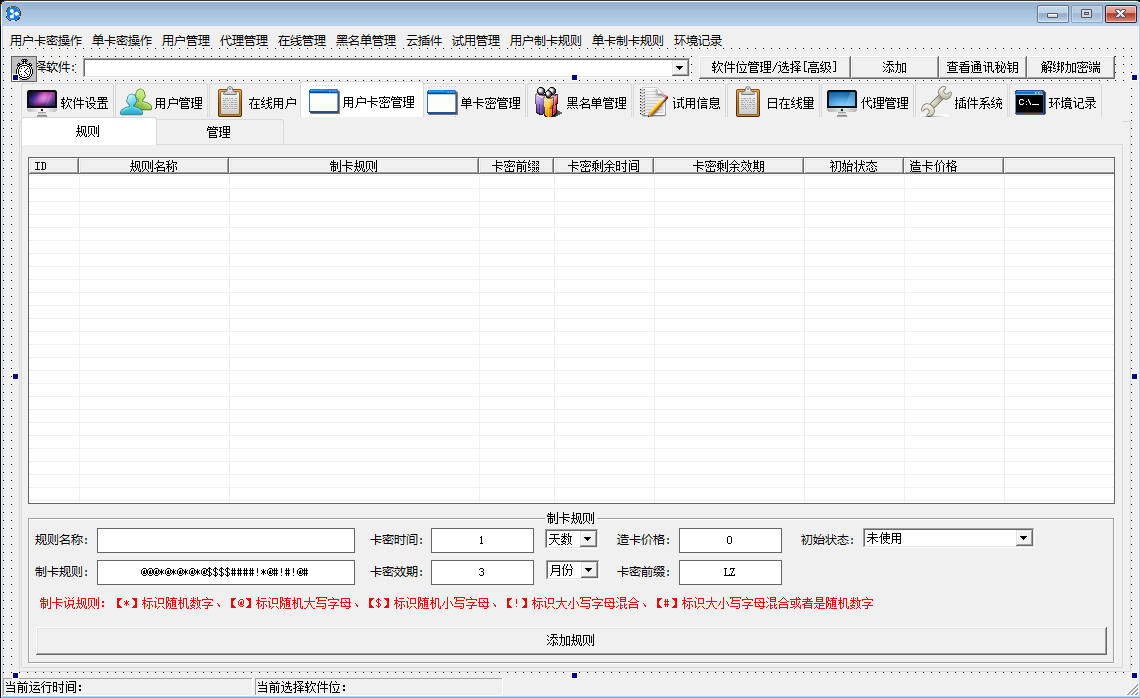The image size is (1140, 698).
Task: Open 用户管理 via its people icon
Action: [x=136, y=102]
